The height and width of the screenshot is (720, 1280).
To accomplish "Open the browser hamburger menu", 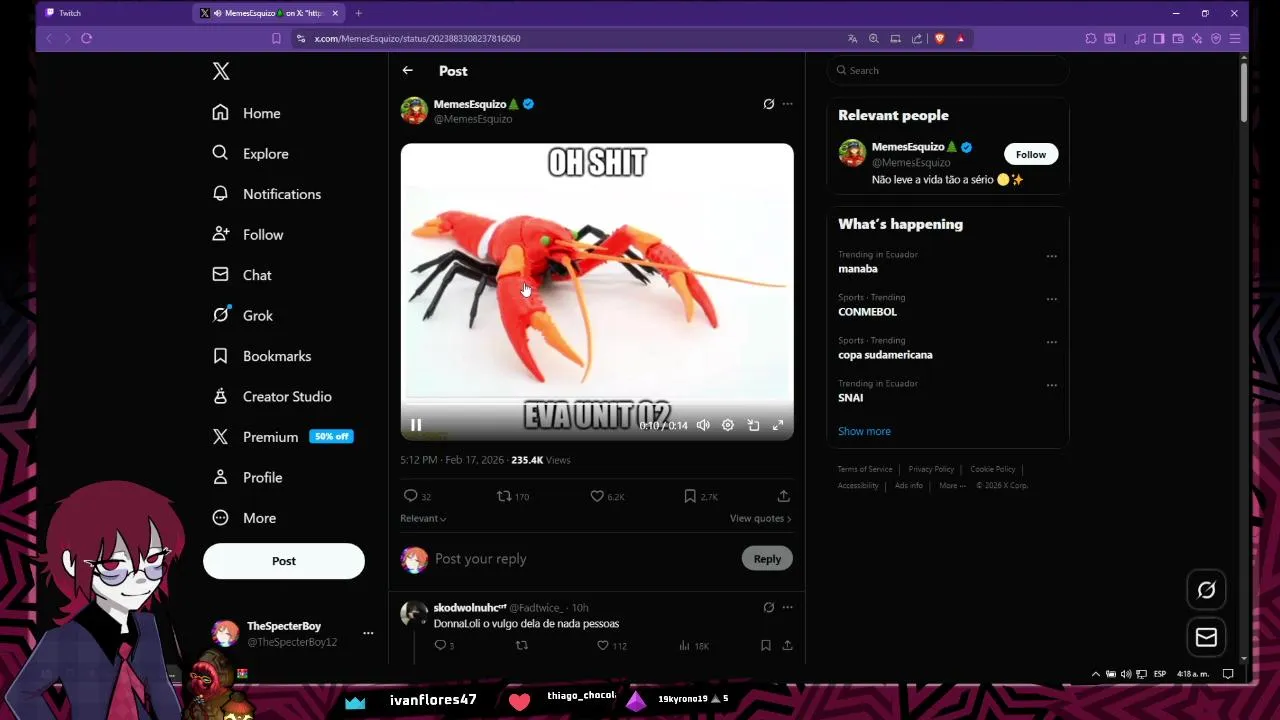I will (x=1235, y=38).
